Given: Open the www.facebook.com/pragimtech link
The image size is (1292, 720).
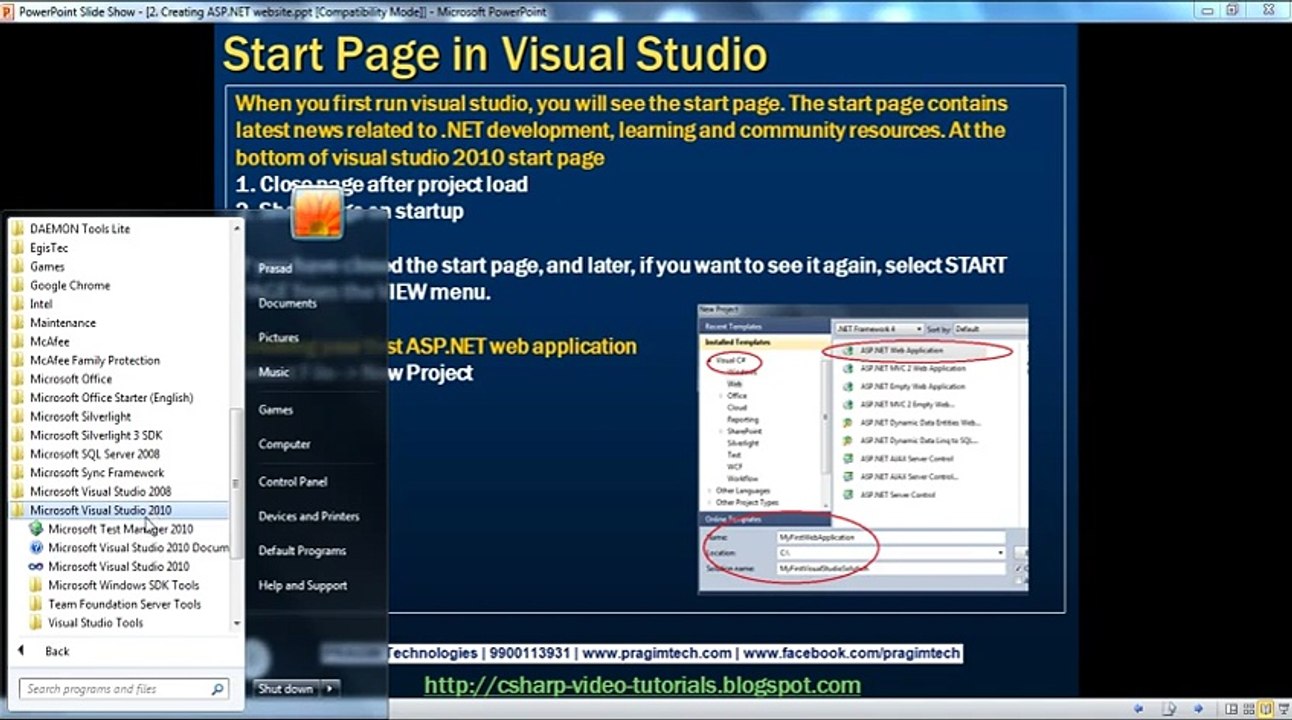Looking at the screenshot, I should (x=851, y=653).
